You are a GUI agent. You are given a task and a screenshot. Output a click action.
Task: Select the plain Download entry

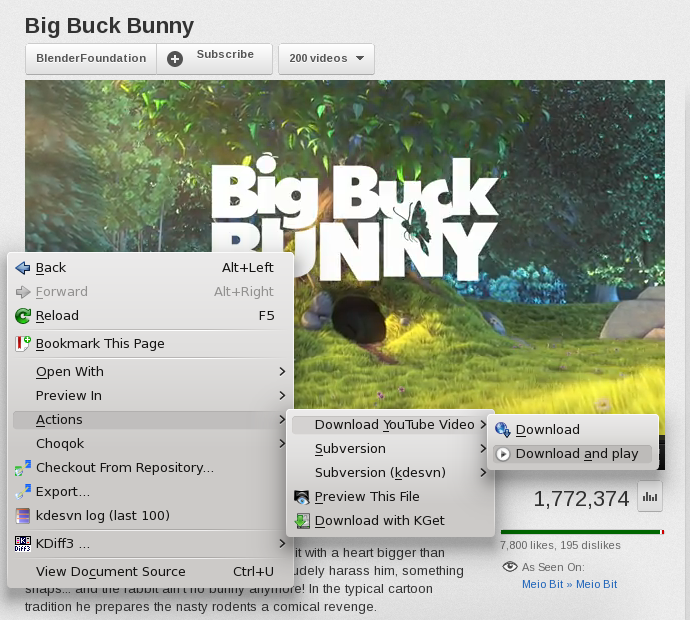coord(573,429)
